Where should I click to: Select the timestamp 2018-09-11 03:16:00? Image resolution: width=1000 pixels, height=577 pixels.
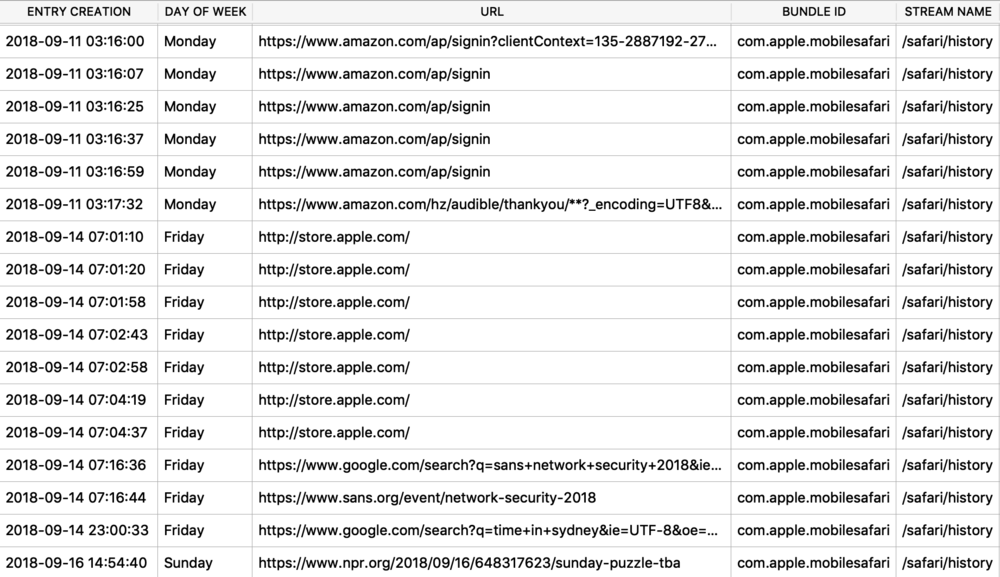(x=75, y=41)
